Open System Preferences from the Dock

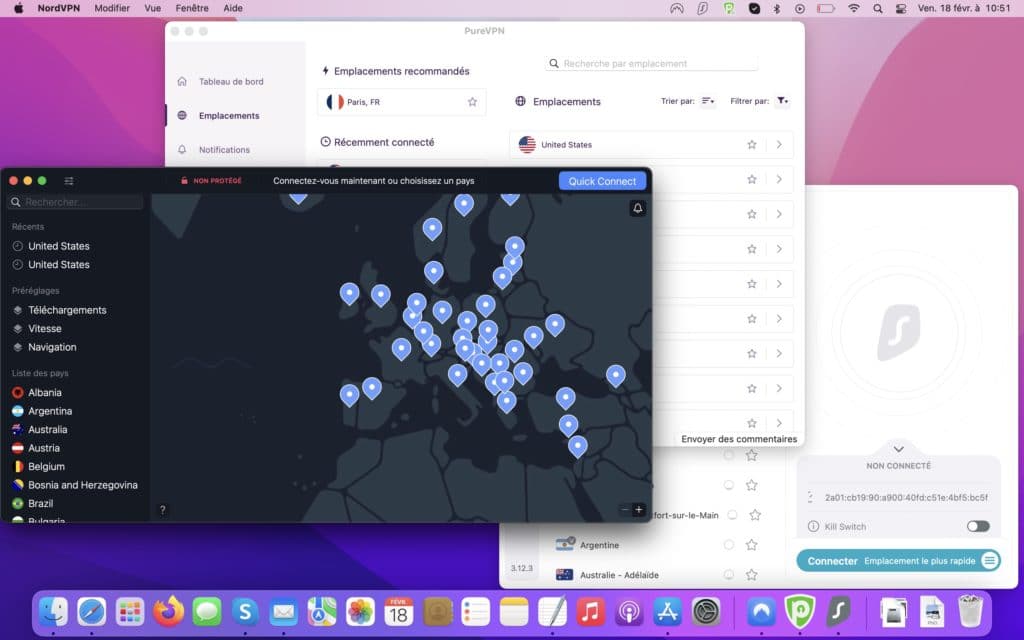[x=706, y=612]
